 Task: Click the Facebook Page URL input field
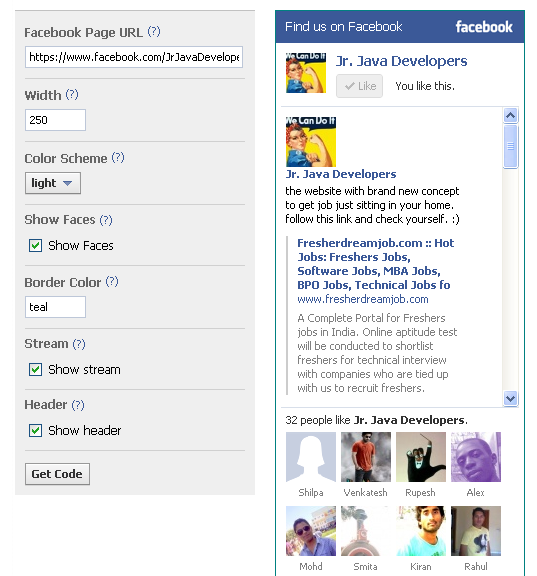[x=134, y=57]
